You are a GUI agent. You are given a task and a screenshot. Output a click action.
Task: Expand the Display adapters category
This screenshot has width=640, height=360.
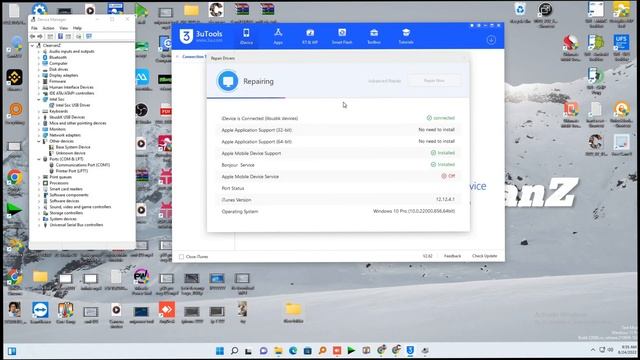(39, 76)
